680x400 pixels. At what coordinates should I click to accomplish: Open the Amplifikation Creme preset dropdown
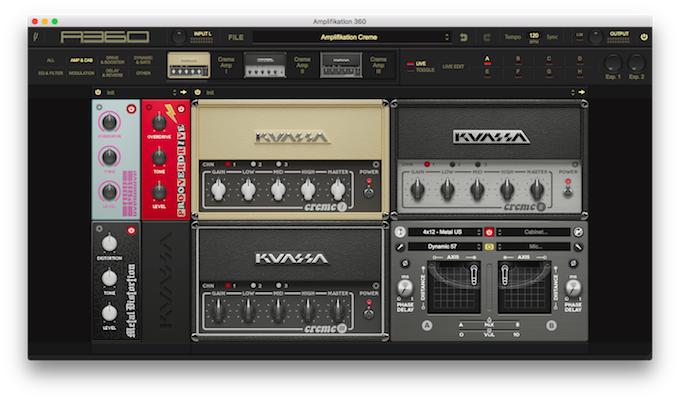352,37
